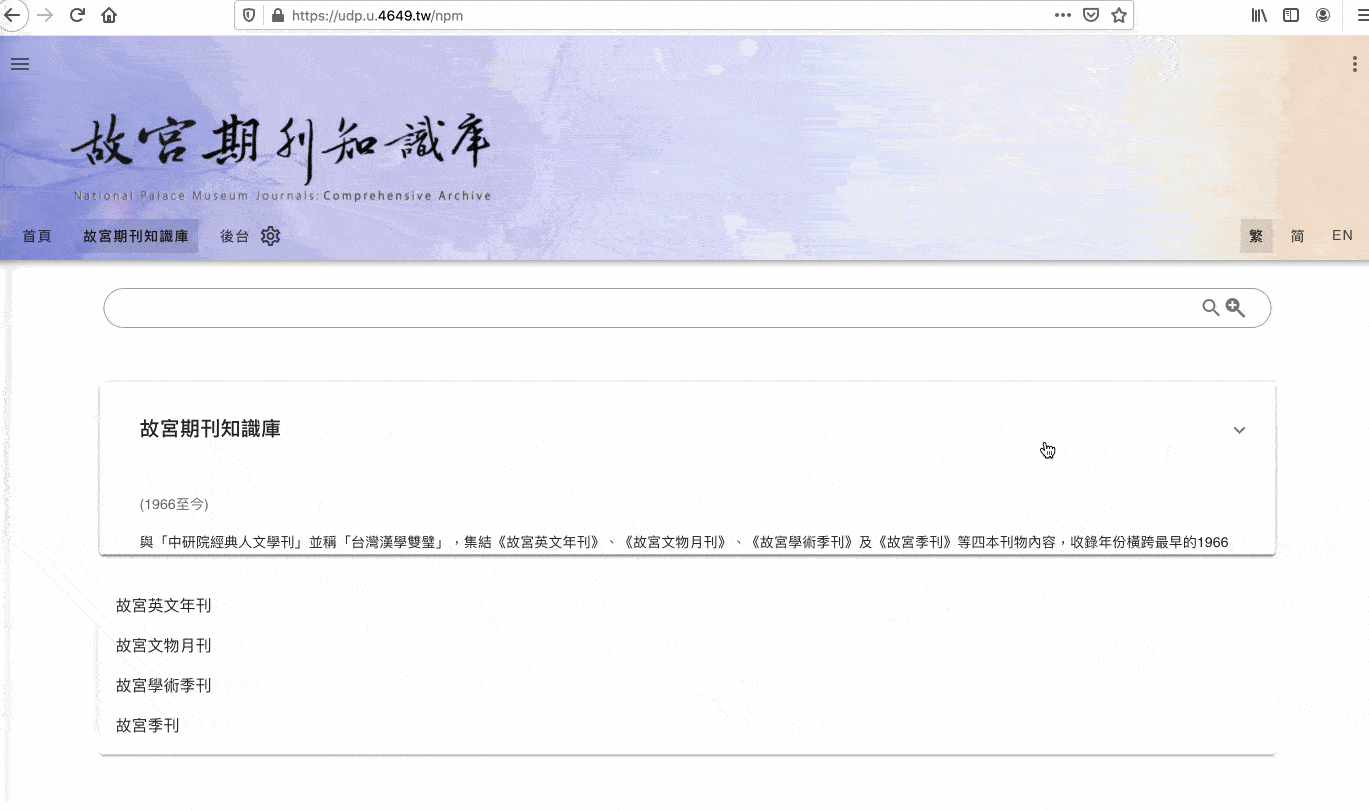This screenshot has height=811, width=1369.
Task: Select the 首頁 navigation item
Action: [37, 236]
